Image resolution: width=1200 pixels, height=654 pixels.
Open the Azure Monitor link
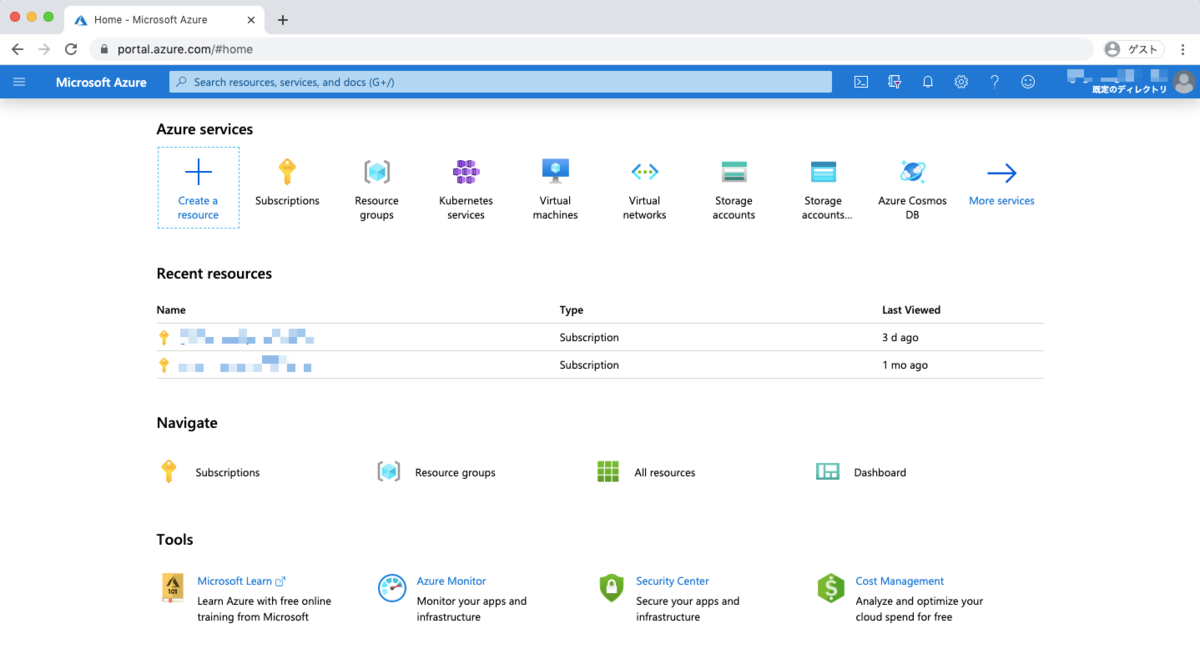[x=451, y=581]
